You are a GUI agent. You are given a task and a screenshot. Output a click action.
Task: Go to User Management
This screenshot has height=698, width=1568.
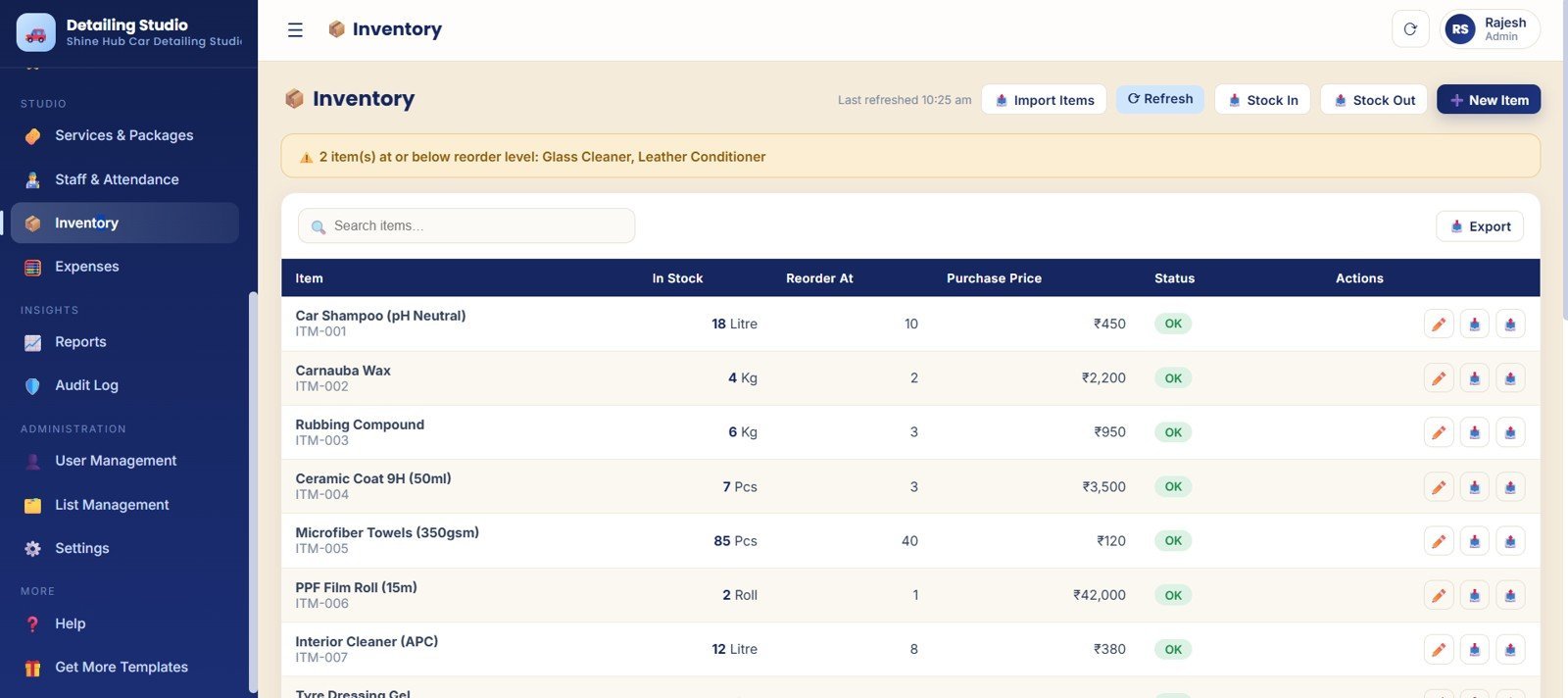[x=124, y=461]
